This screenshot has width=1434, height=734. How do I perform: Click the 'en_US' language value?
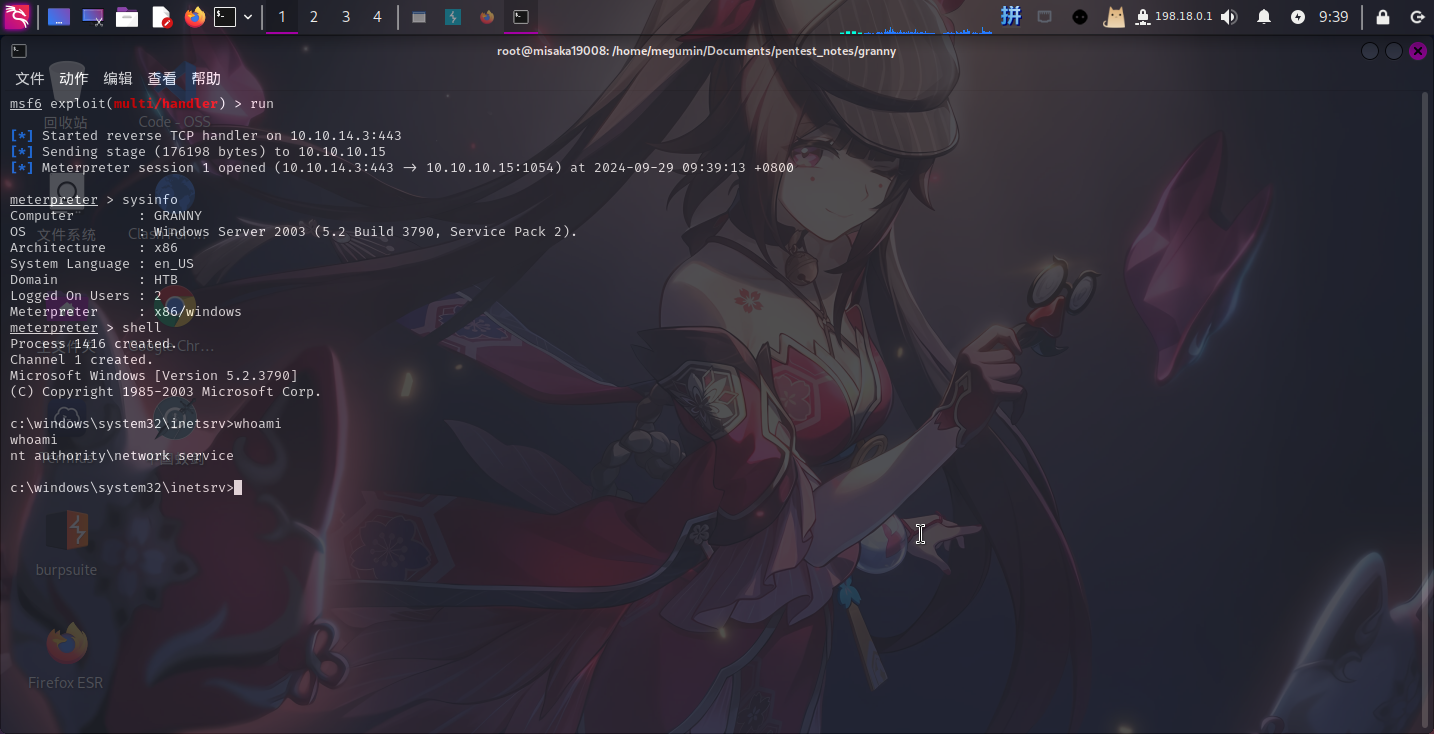coord(174,264)
